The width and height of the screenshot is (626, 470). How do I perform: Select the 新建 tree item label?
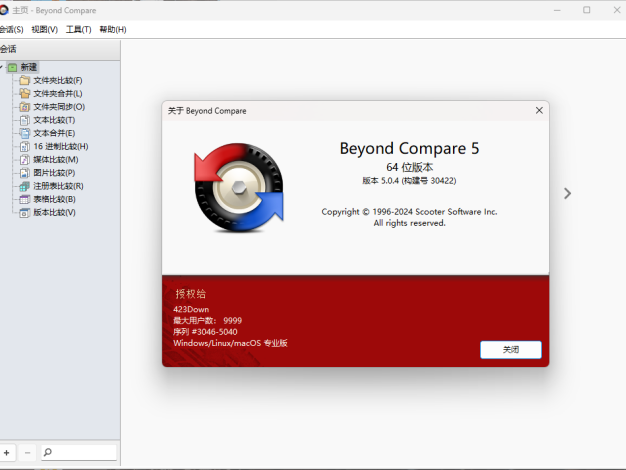tap(29, 67)
